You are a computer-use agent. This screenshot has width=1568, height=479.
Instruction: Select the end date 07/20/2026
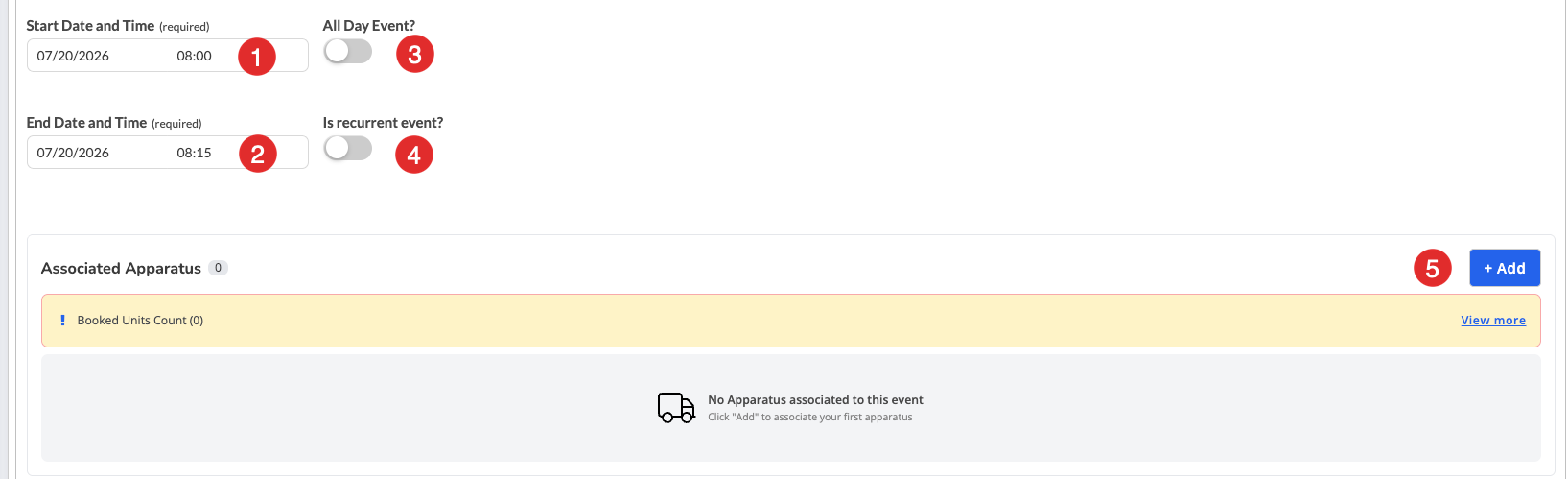73,153
